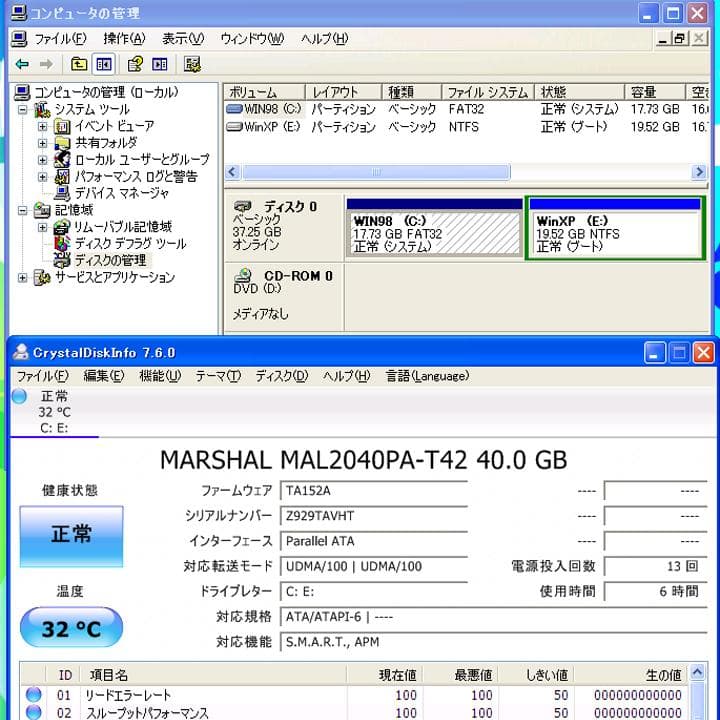Click the WinXP (E:) volume icon in list
This screenshot has width=720, height=720.
pyautogui.click(x=234, y=127)
